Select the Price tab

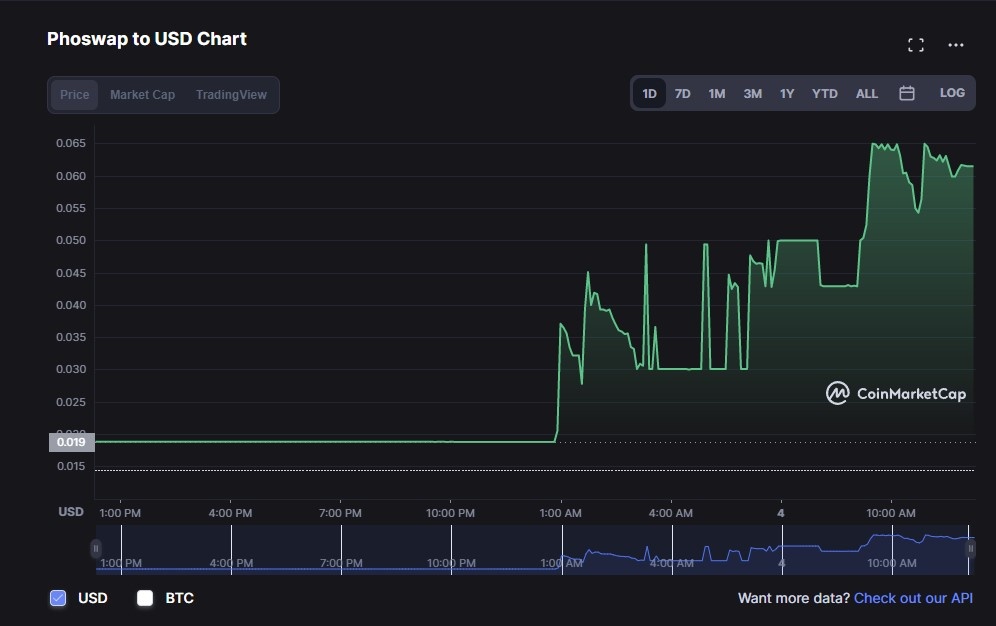click(x=75, y=95)
